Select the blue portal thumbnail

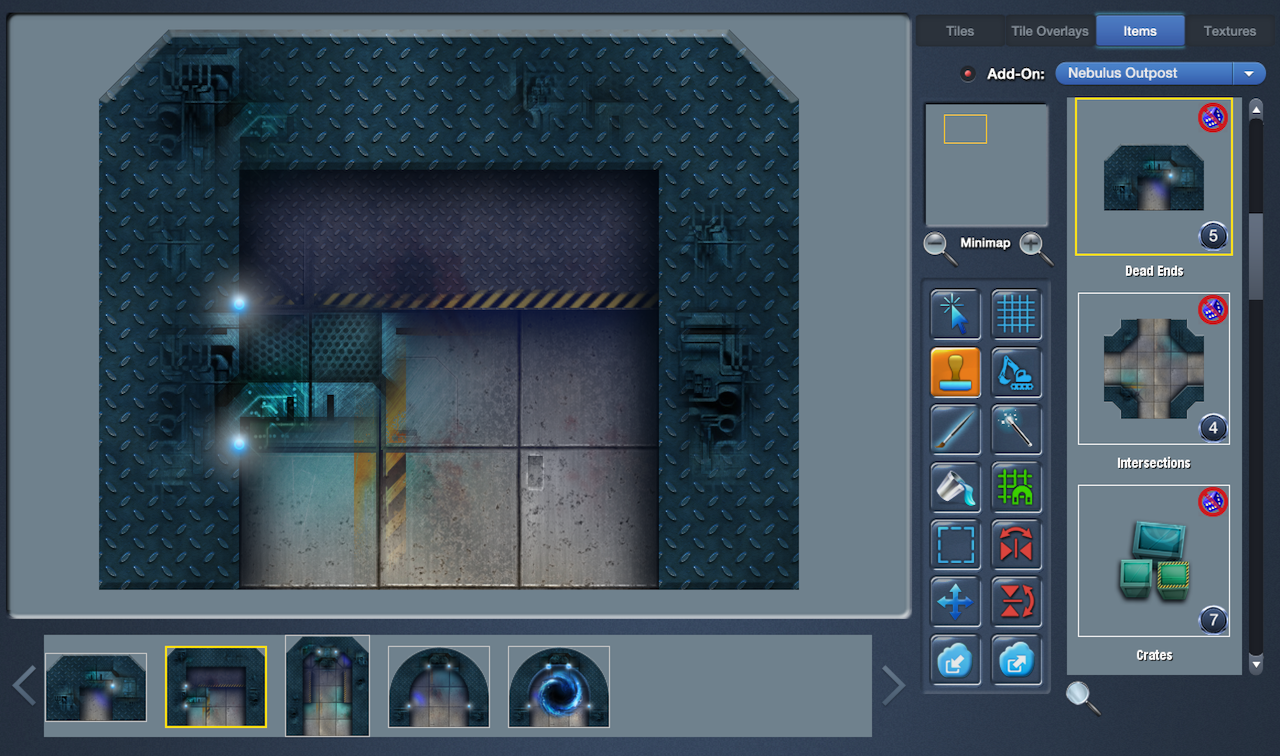[558, 687]
